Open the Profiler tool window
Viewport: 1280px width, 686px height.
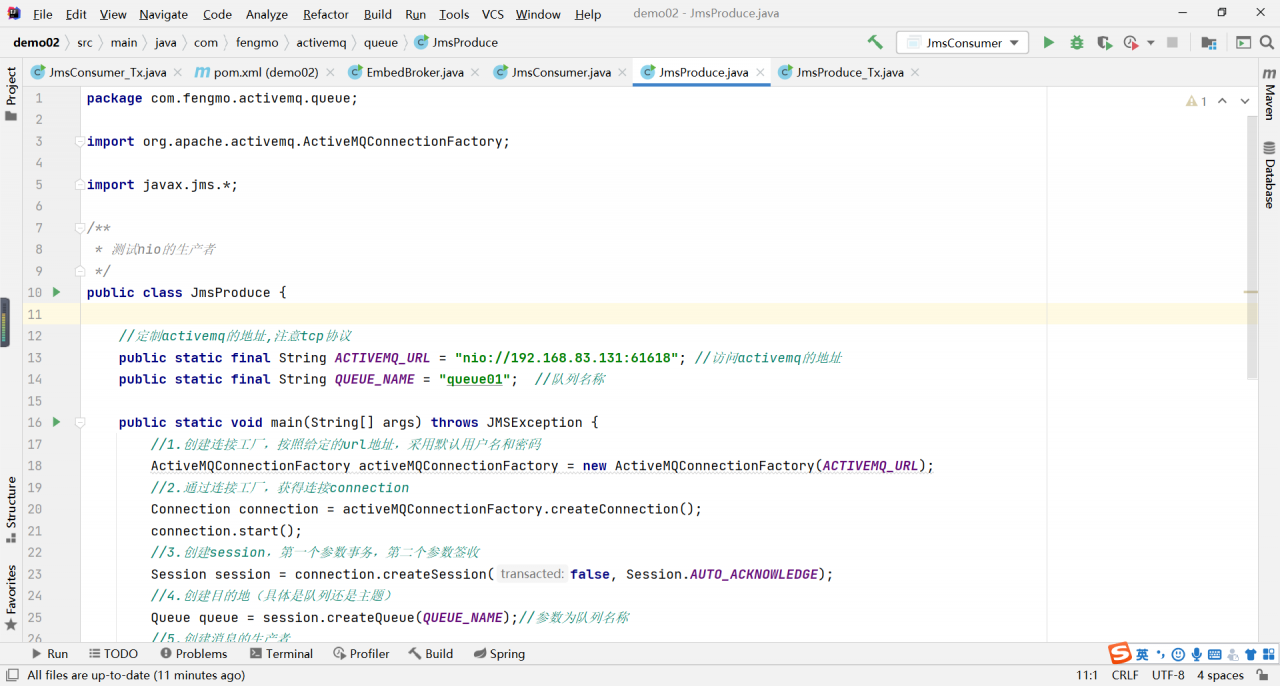click(361, 654)
